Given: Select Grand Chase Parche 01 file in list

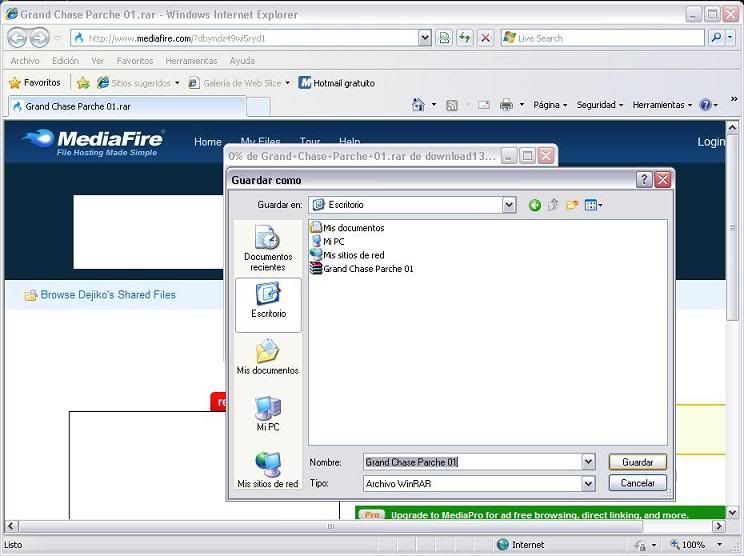Looking at the screenshot, I should coord(367,269).
